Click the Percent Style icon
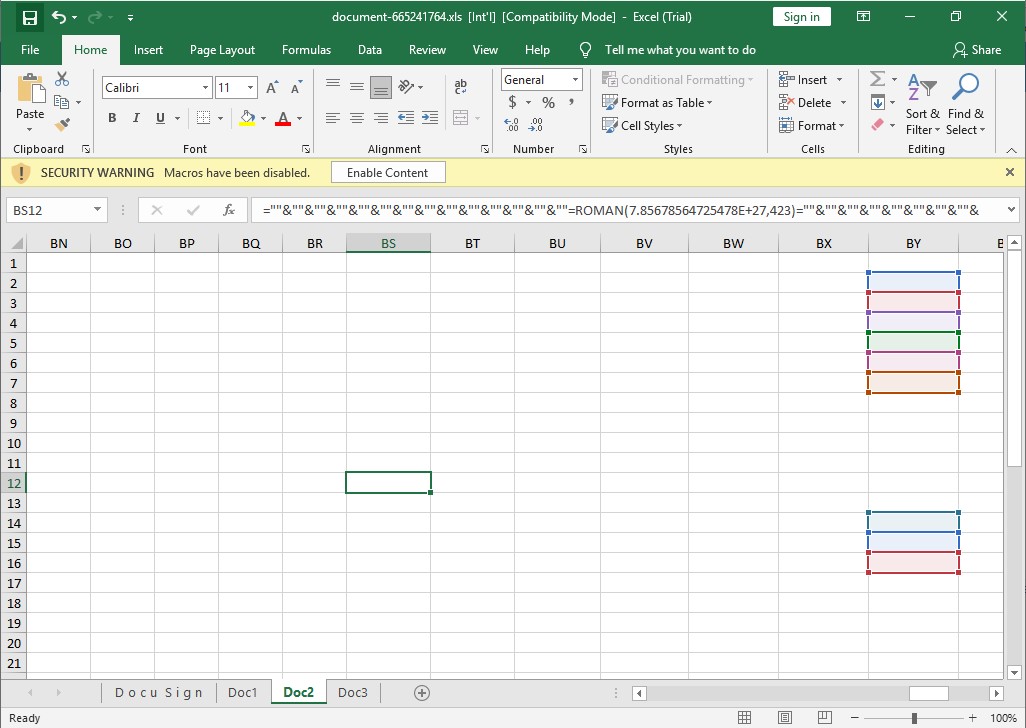The image size is (1026, 728). pos(548,103)
